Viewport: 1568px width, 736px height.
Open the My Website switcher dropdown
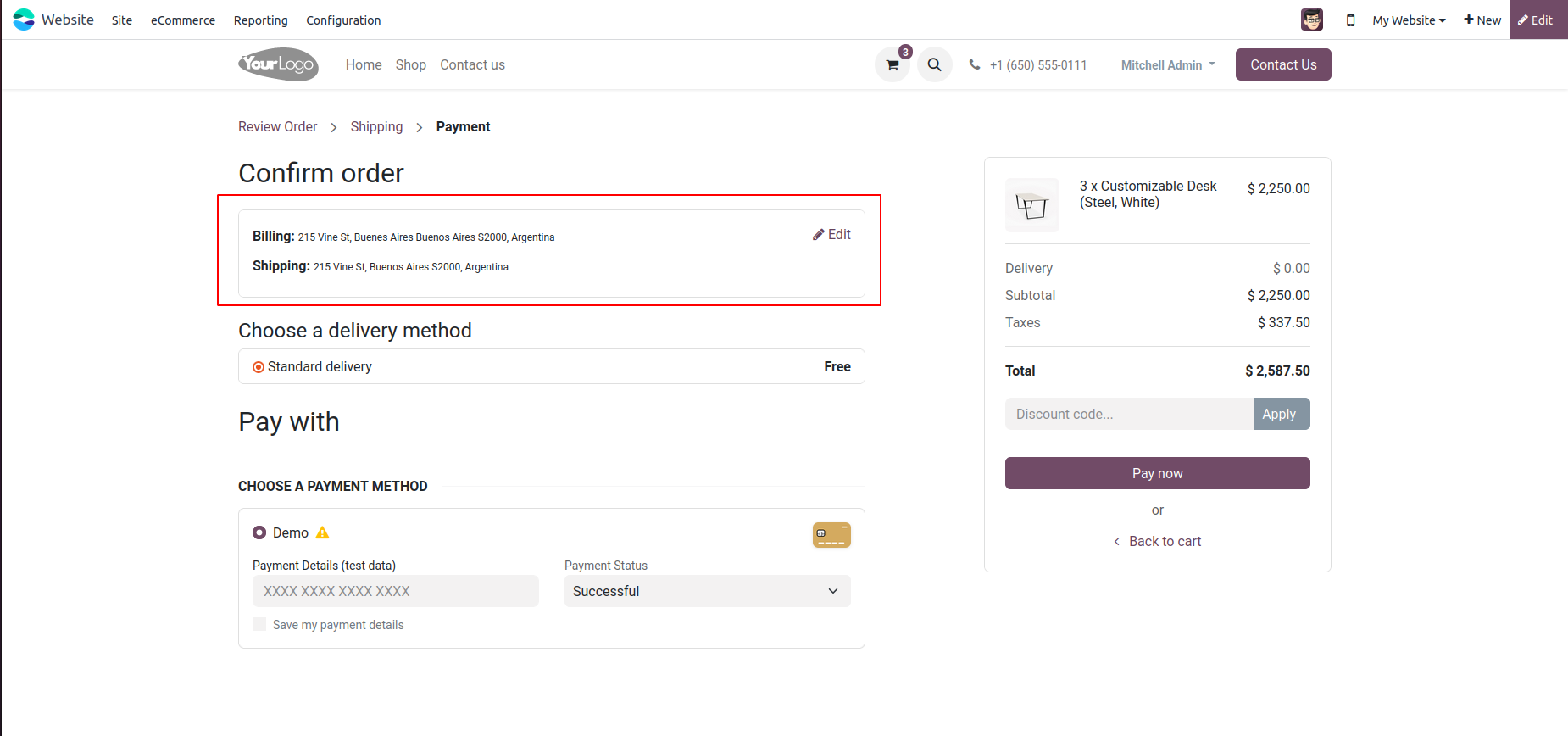click(x=1409, y=20)
